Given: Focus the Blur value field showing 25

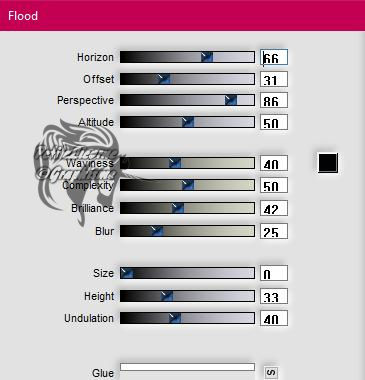Looking at the screenshot, I should point(274,231).
